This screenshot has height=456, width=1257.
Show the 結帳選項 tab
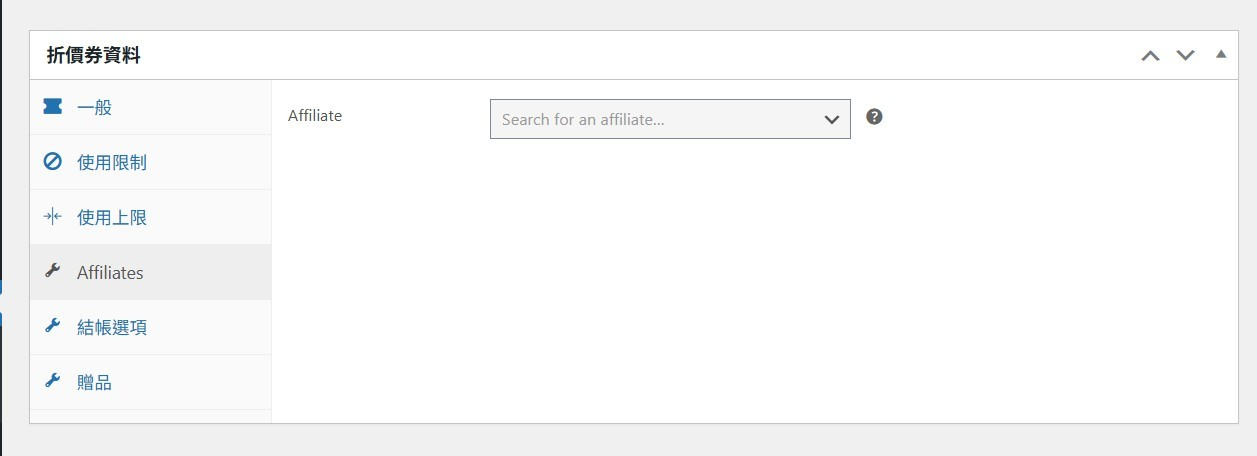coord(112,327)
